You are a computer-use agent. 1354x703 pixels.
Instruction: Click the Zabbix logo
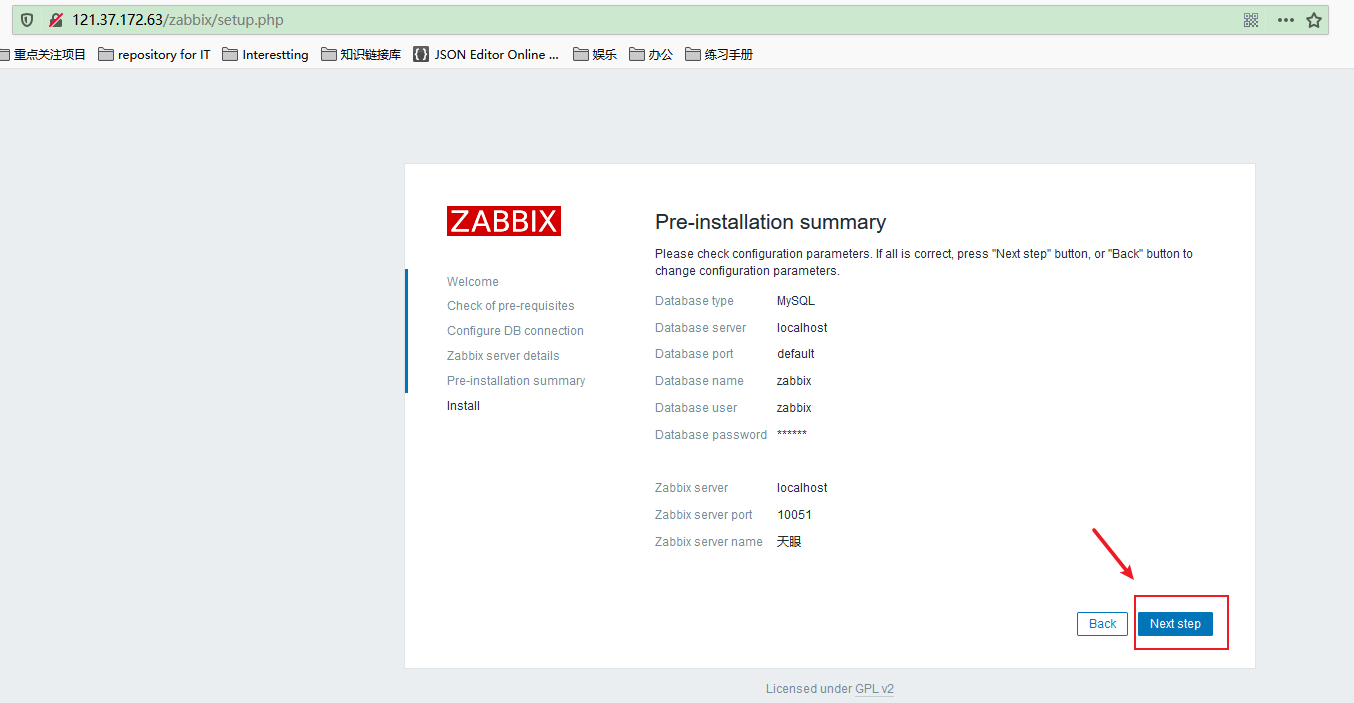(503, 220)
